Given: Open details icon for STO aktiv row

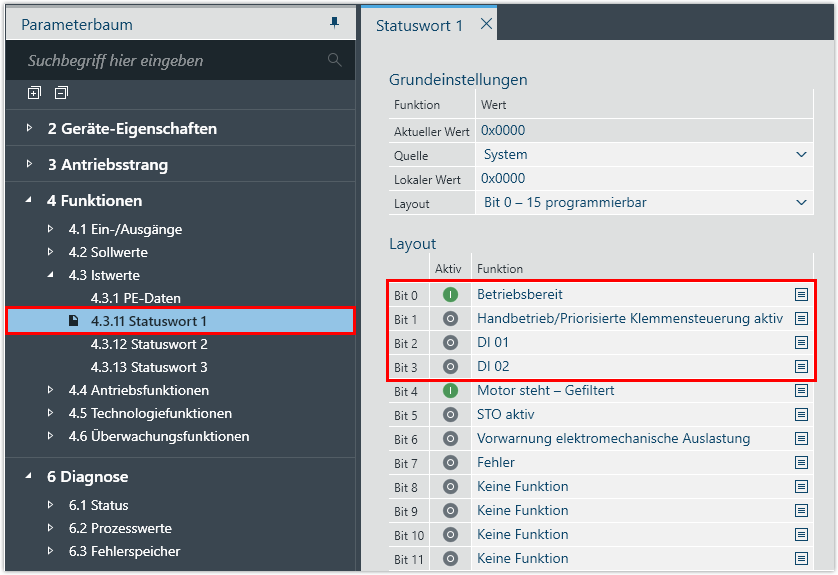Looking at the screenshot, I should click(801, 415).
